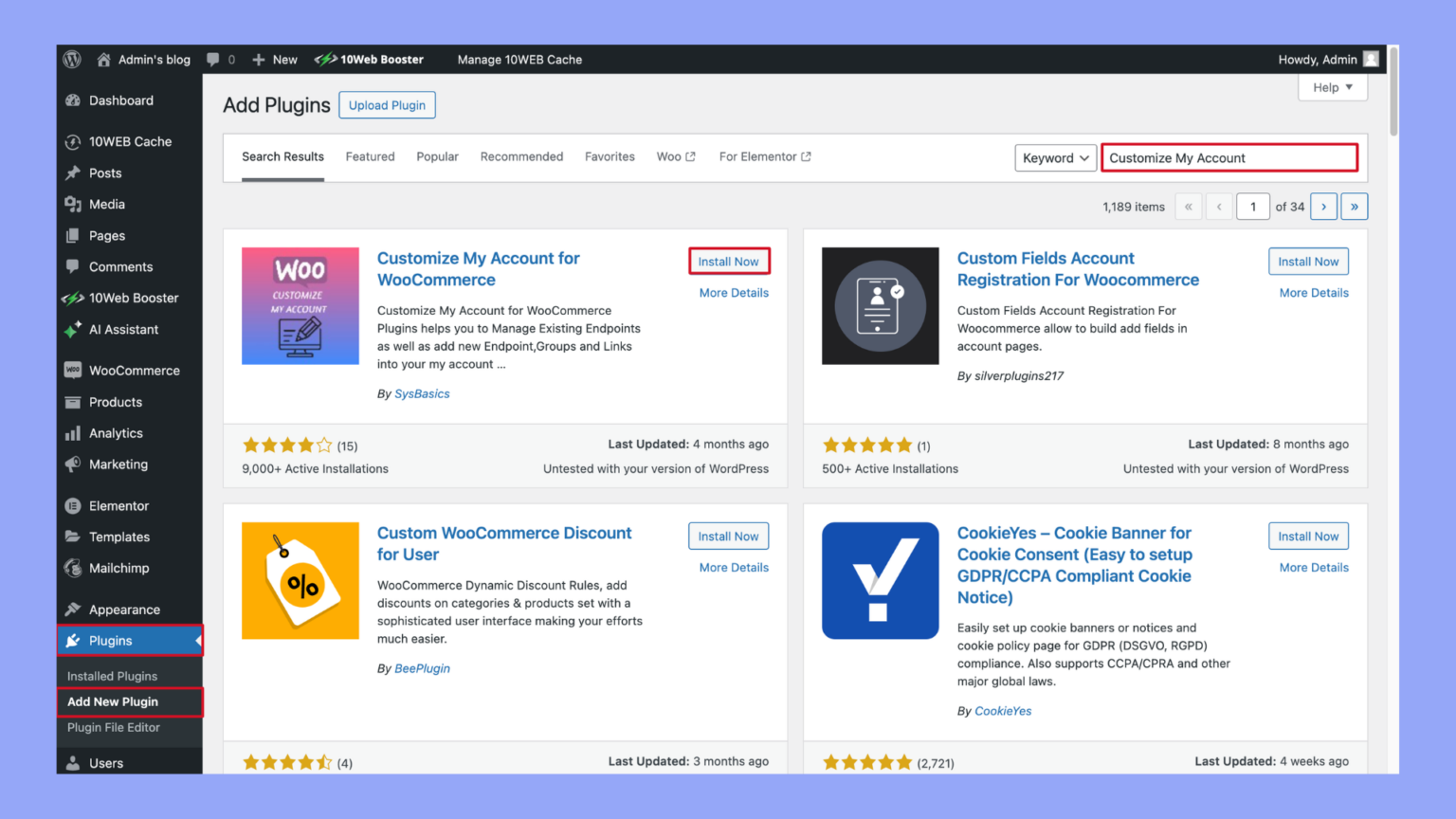Expand the Help panel

tap(1332, 87)
